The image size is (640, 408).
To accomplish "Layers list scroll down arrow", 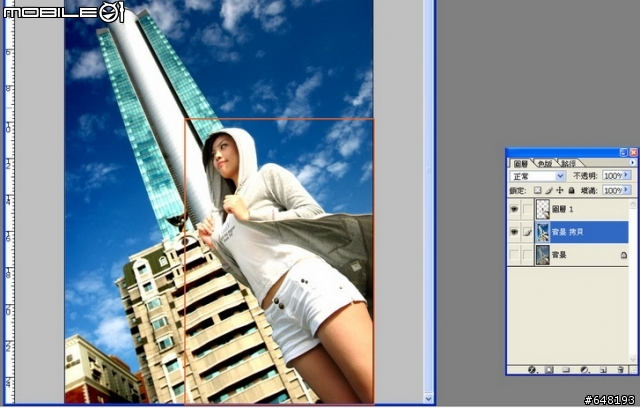I will pos(633,358).
